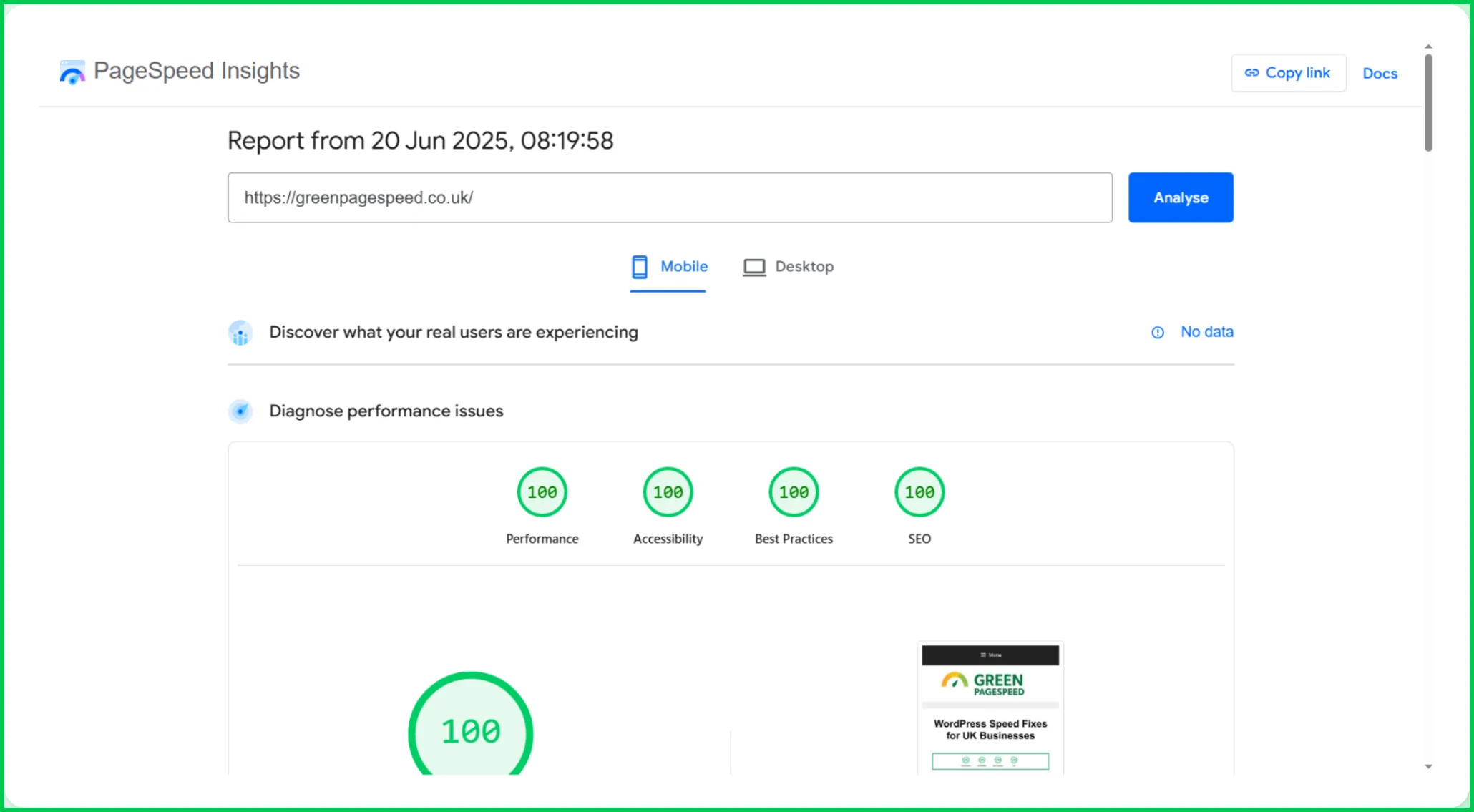Open the Docs link
Viewport: 1474px width, 812px height.
pyautogui.click(x=1380, y=74)
